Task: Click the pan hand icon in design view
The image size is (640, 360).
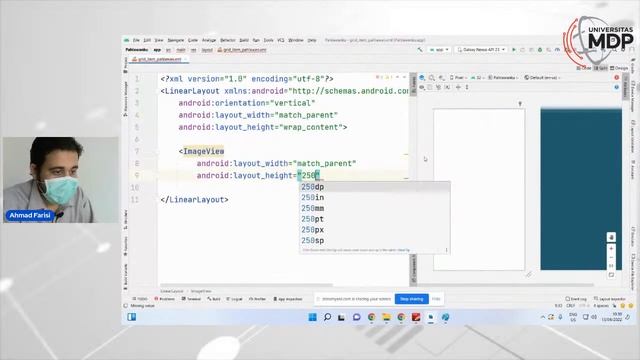Action: (x=611, y=237)
